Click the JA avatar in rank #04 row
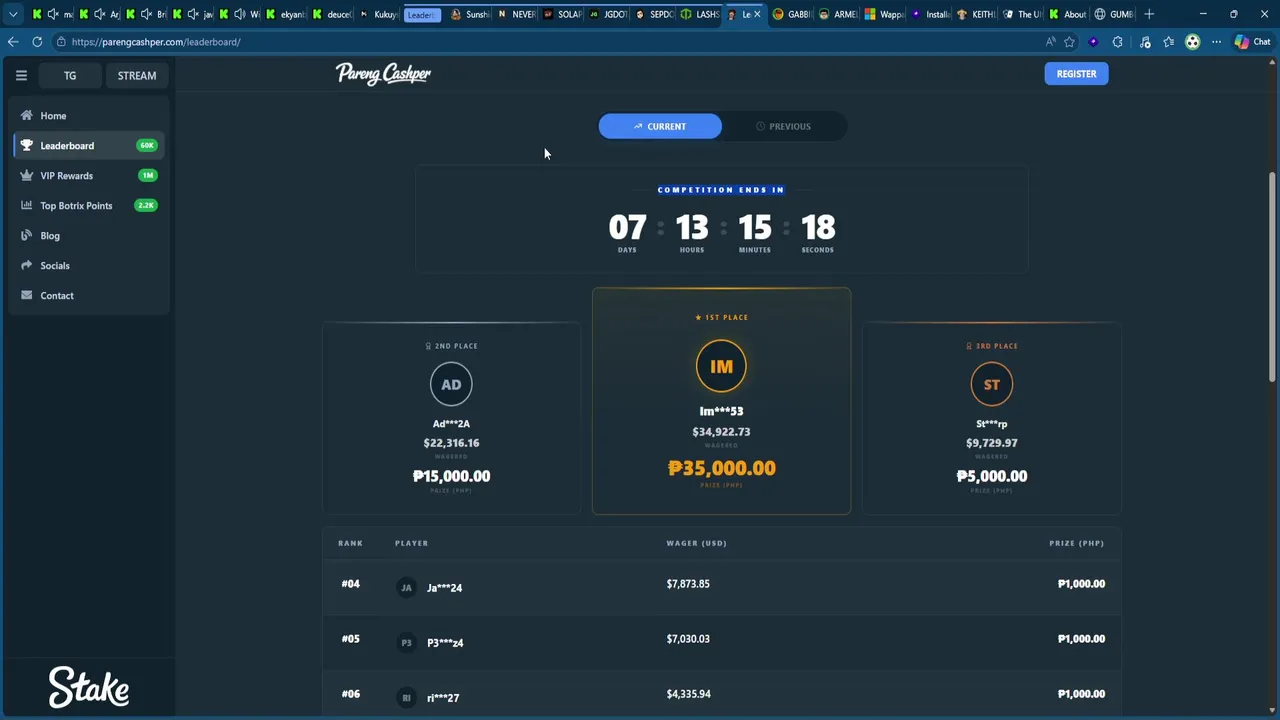 tap(406, 588)
